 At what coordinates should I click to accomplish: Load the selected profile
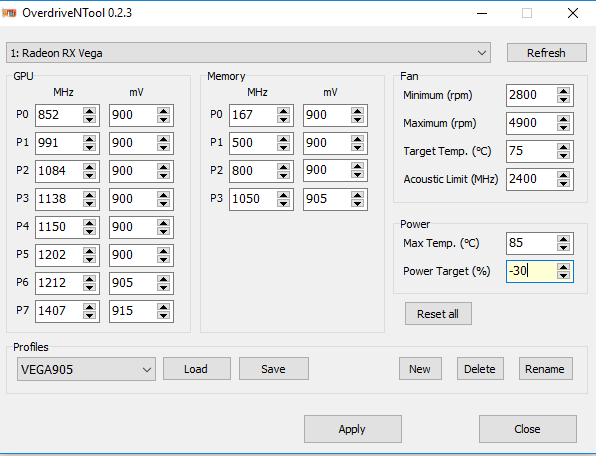[x=197, y=369]
